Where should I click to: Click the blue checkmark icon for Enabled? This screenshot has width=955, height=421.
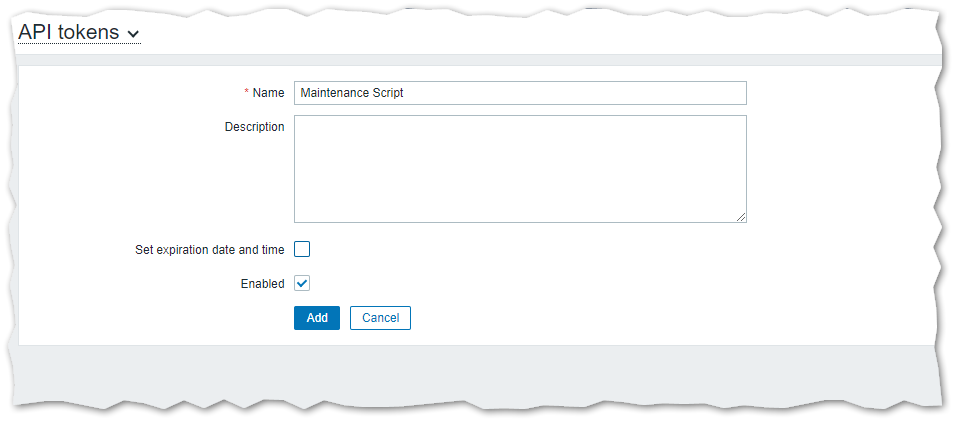[x=302, y=283]
